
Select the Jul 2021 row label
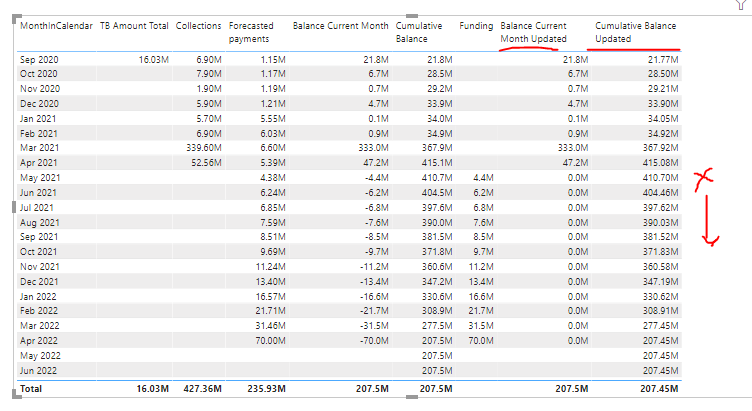pos(36,208)
